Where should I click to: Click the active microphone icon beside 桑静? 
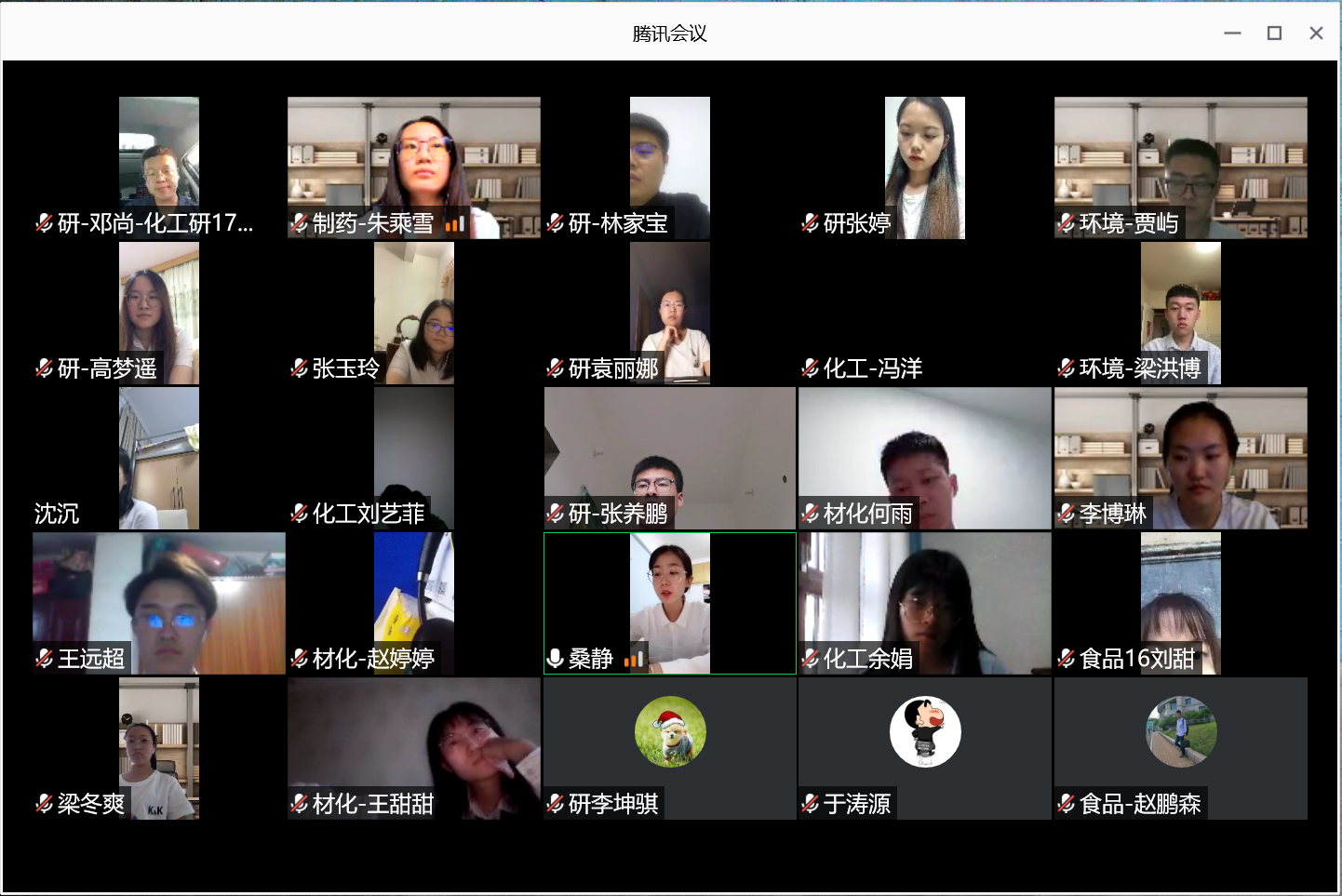[x=555, y=659]
